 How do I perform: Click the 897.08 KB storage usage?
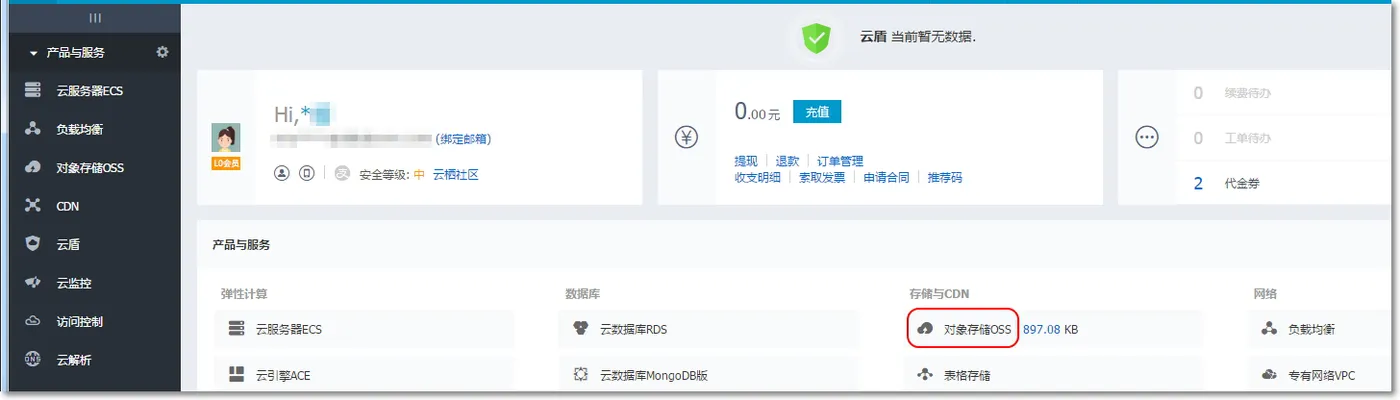tap(1050, 329)
